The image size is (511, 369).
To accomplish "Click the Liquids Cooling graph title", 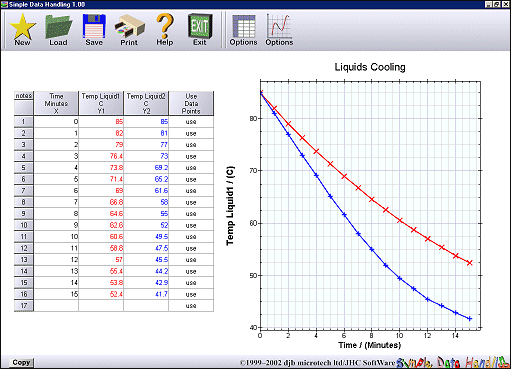I will point(370,67).
